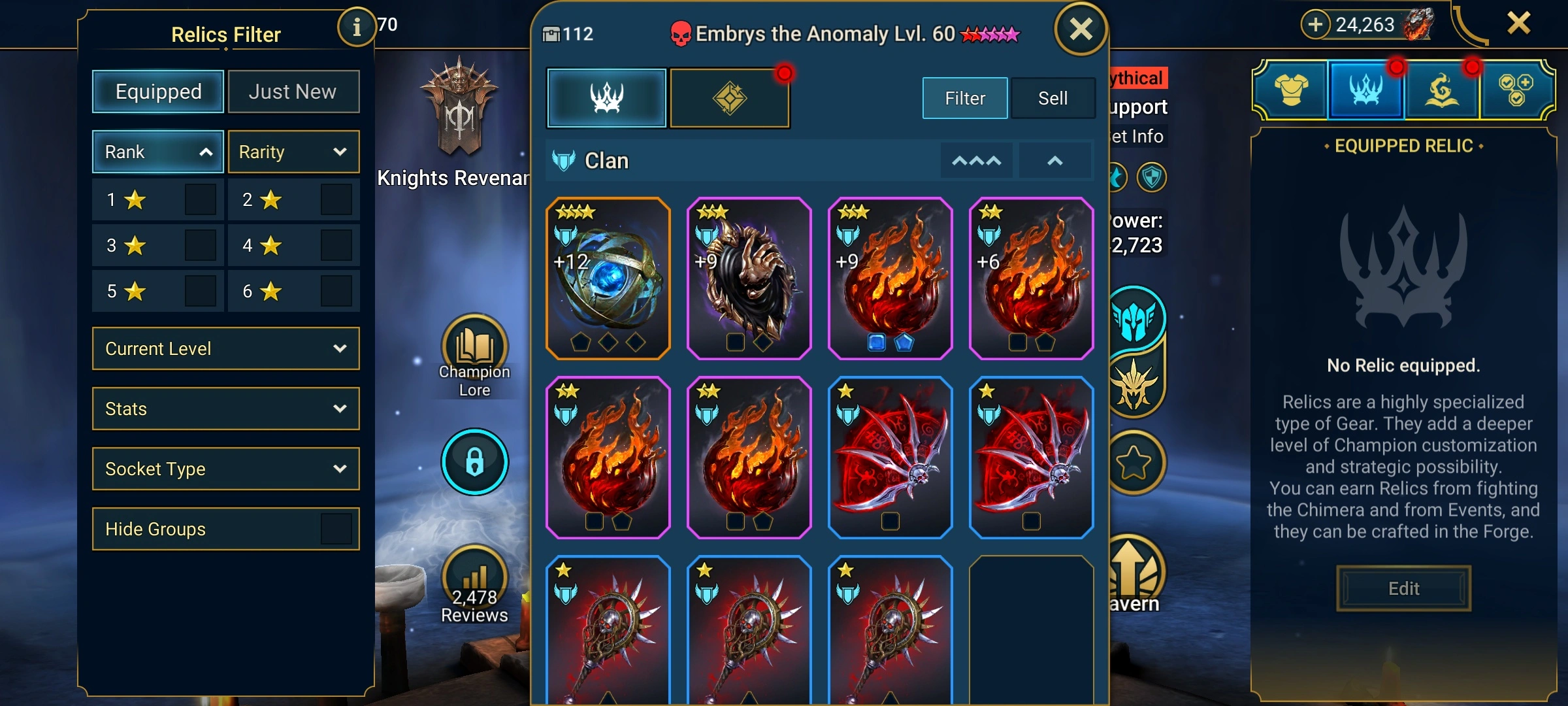This screenshot has width=1568, height=706.
Task: Switch to the relic crown tab
Action: (x=606, y=98)
